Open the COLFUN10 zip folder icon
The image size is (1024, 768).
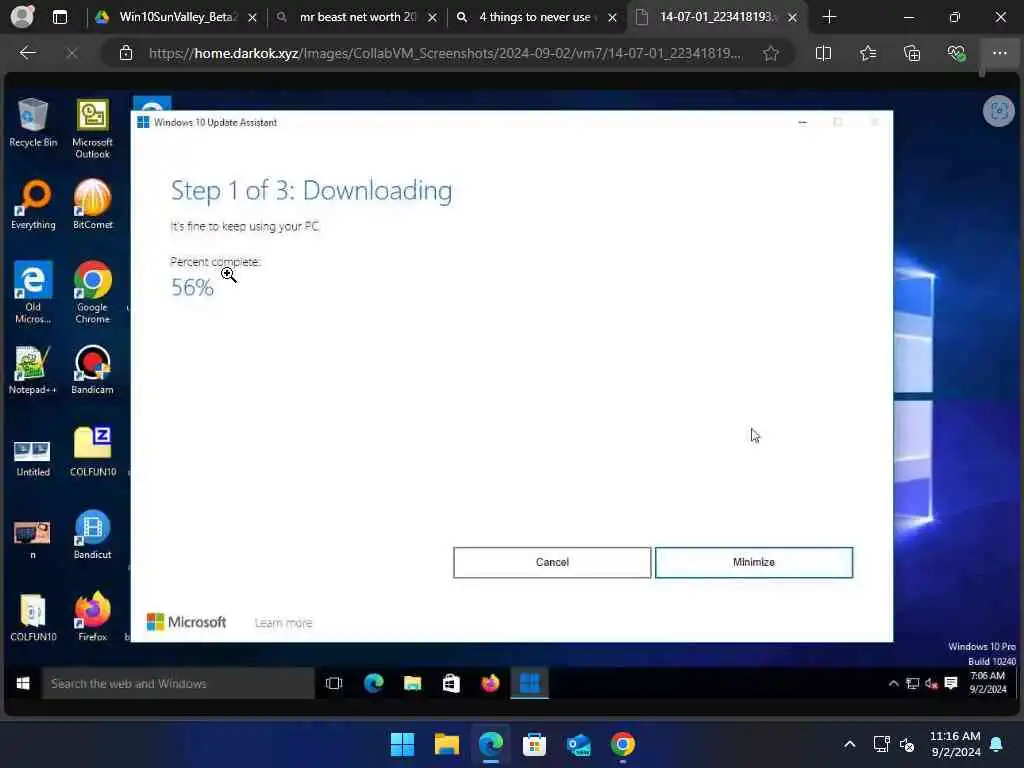click(x=92, y=452)
